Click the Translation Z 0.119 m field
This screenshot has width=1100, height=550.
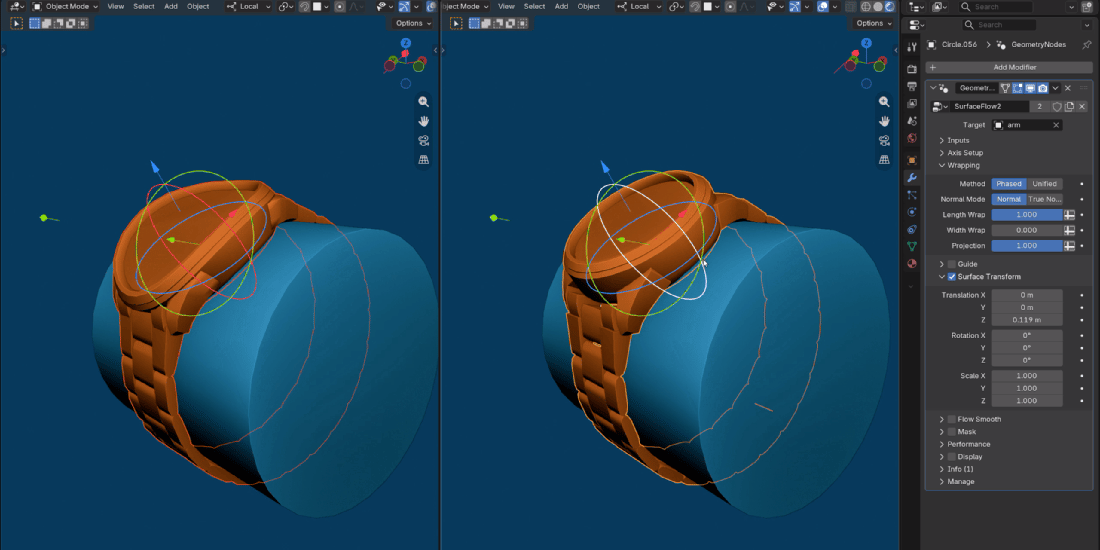1027,320
